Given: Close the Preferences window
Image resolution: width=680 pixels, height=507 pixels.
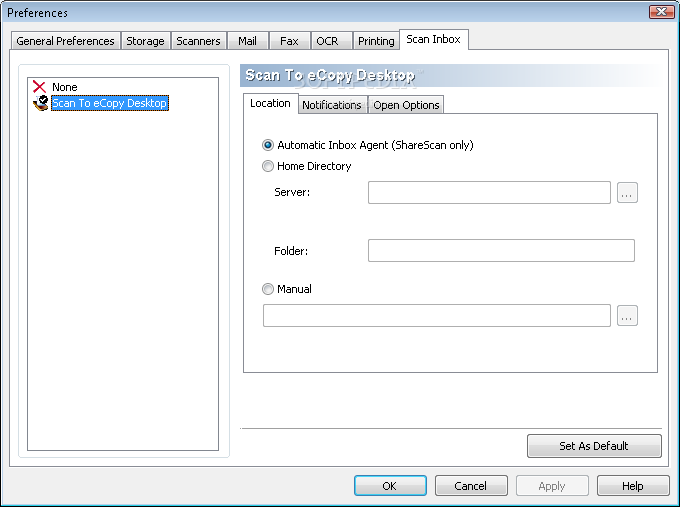Looking at the screenshot, I should (662, 12).
